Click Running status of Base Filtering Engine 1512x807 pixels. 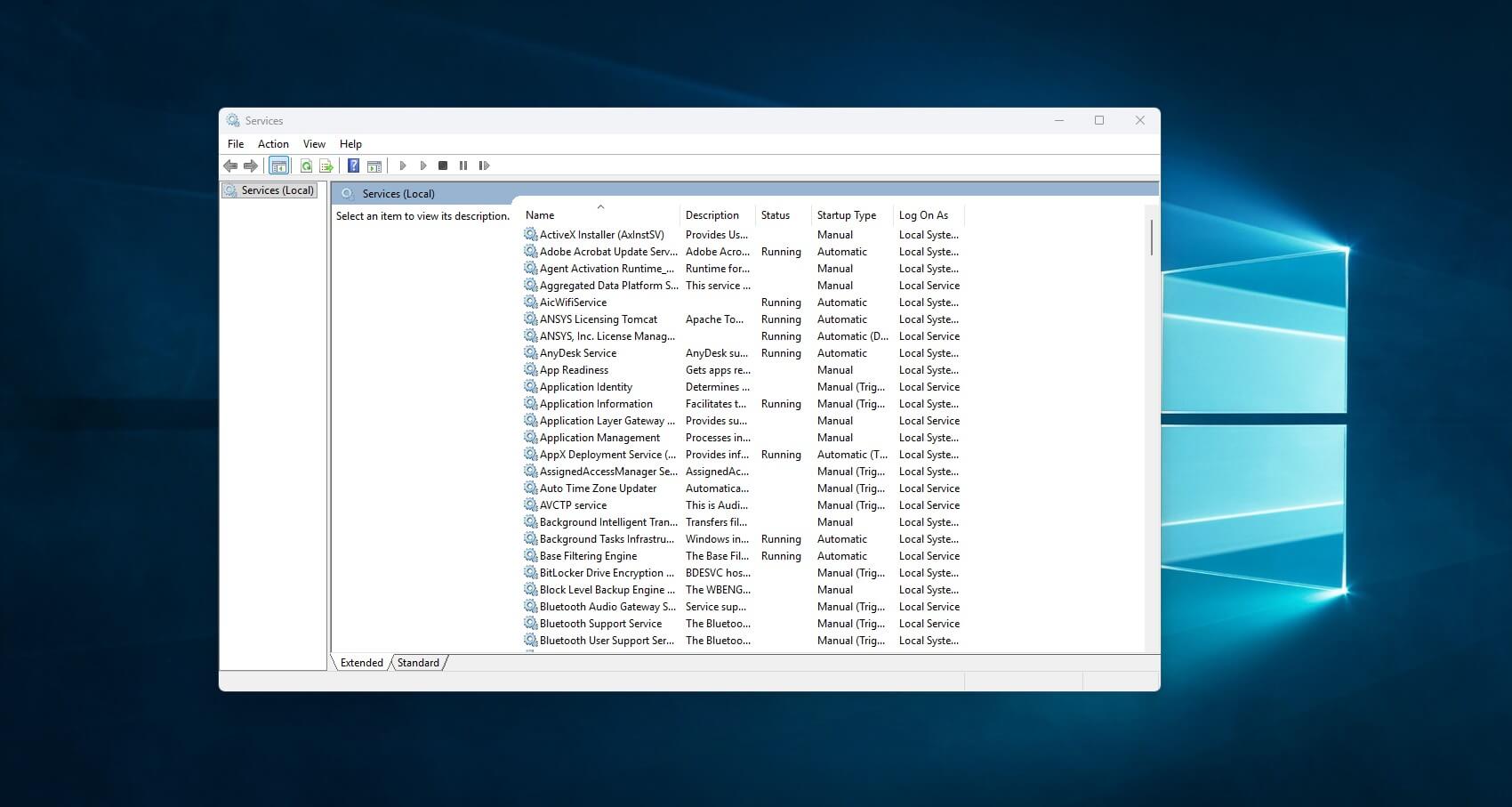(x=781, y=556)
